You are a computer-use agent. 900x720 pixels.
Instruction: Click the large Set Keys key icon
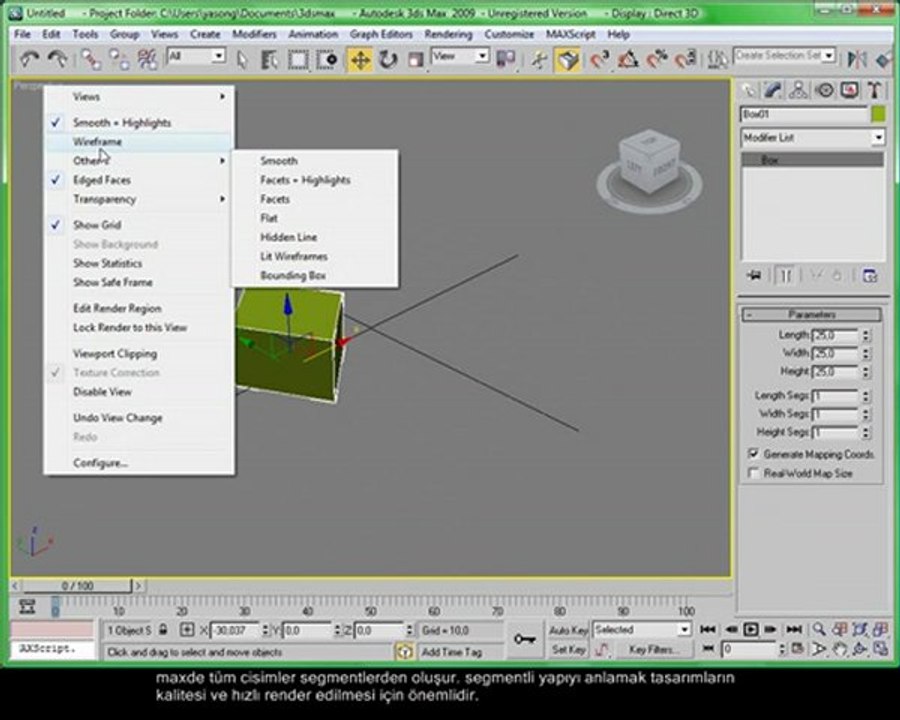[525, 639]
